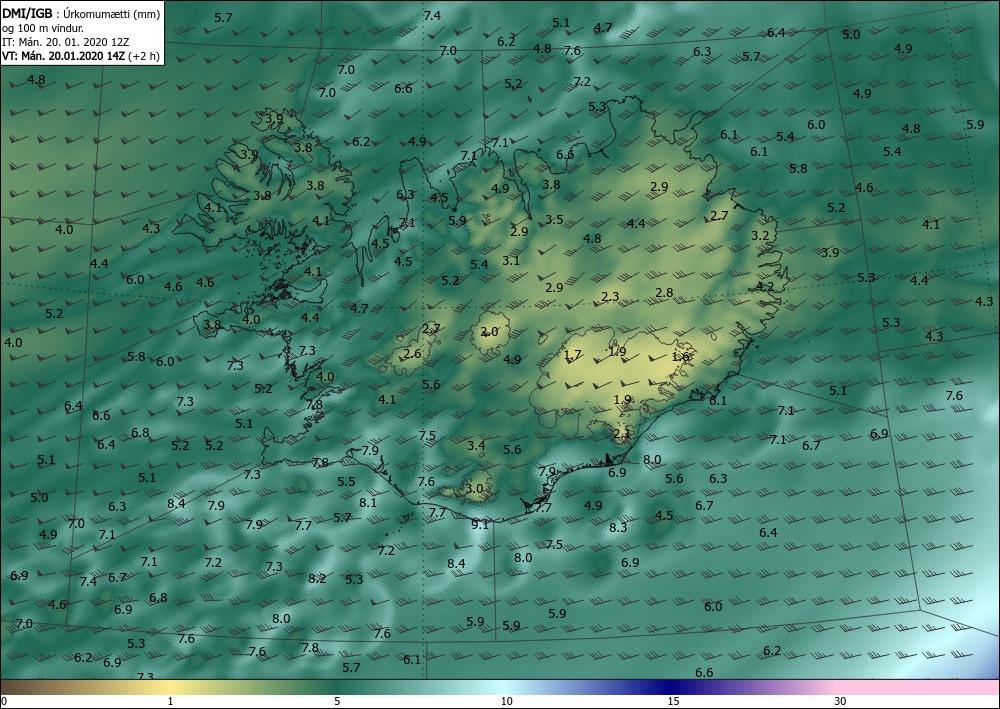Click the 3.0 value on the map
The image size is (1000, 709).
tap(474, 489)
